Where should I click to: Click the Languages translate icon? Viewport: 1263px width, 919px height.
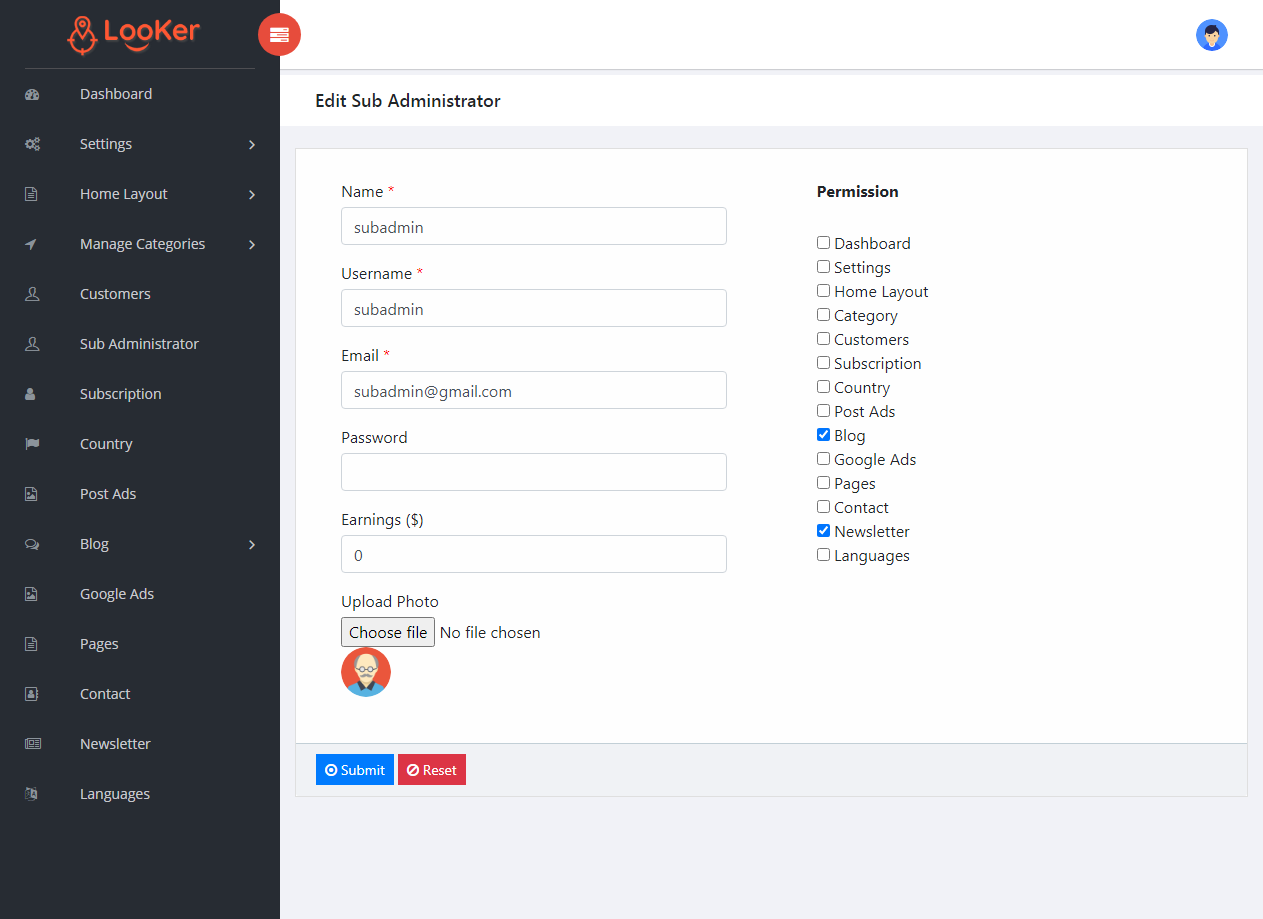(x=31, y=794)
